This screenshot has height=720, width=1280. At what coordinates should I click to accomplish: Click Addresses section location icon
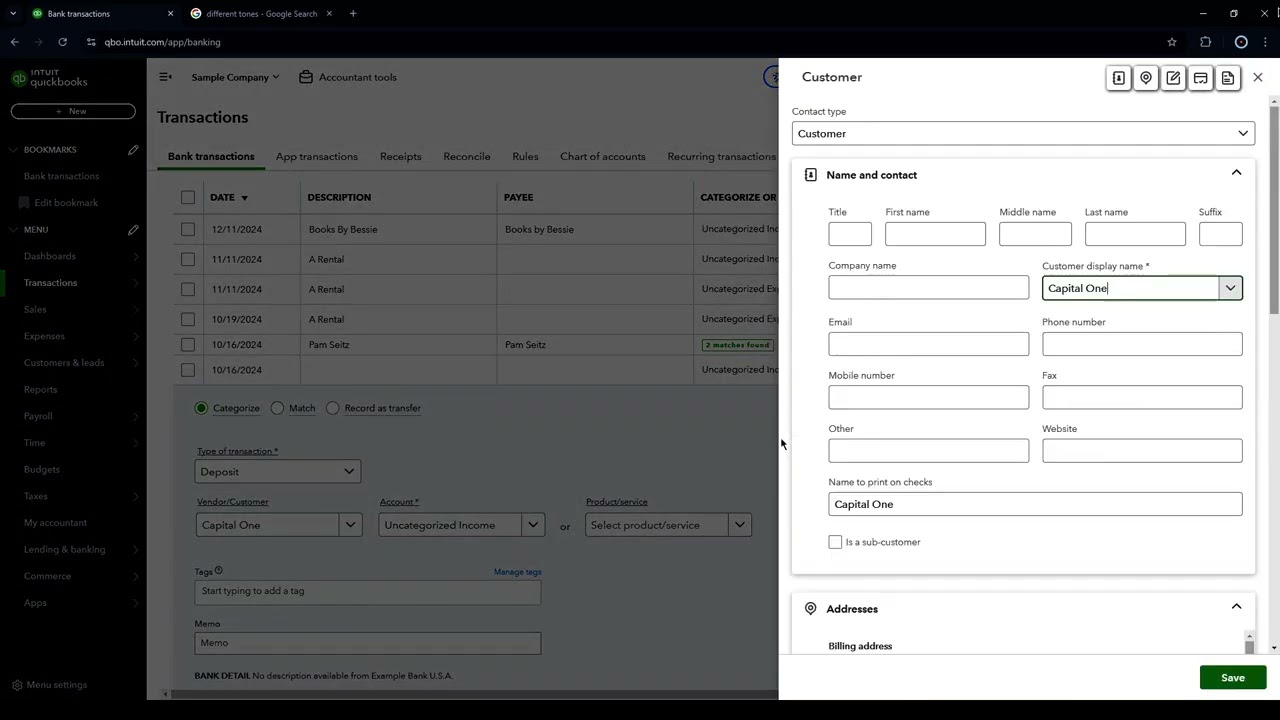(x=810, y=609)
